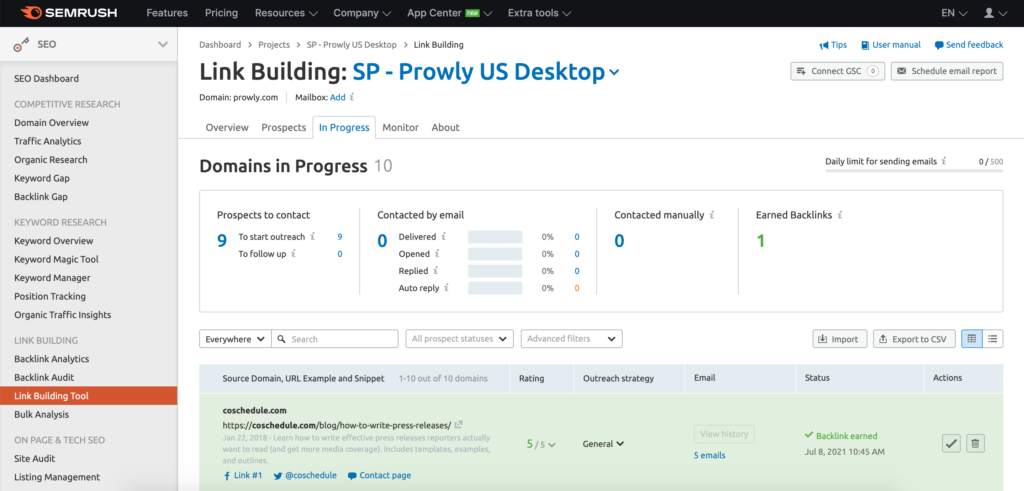Expand the Advanced filters dropdown
The height and width of the screenshot is (491, 1024).
571,339
